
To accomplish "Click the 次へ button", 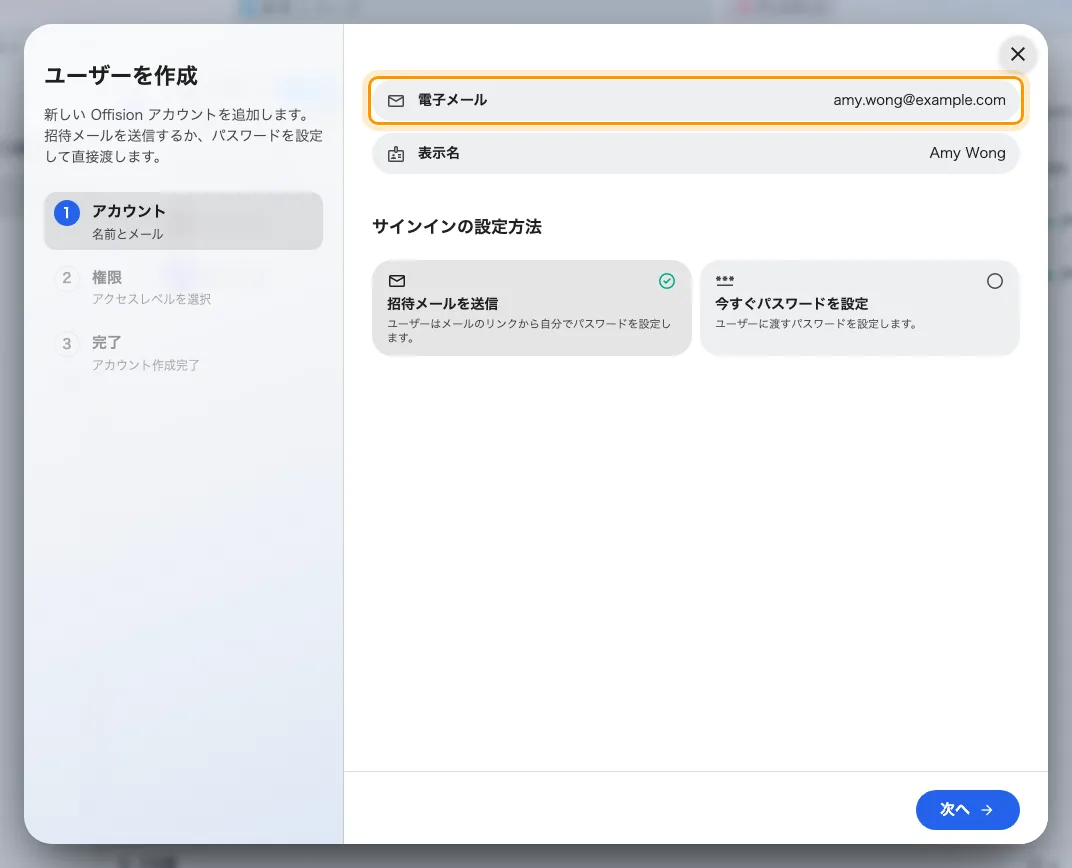I will 967,810.
